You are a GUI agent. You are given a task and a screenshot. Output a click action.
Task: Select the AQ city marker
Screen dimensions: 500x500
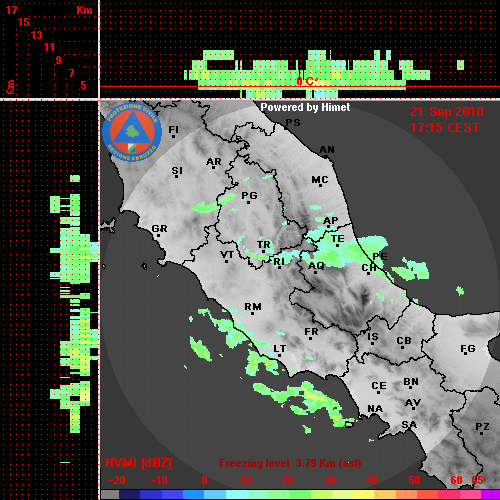click(x=315, y=272)
